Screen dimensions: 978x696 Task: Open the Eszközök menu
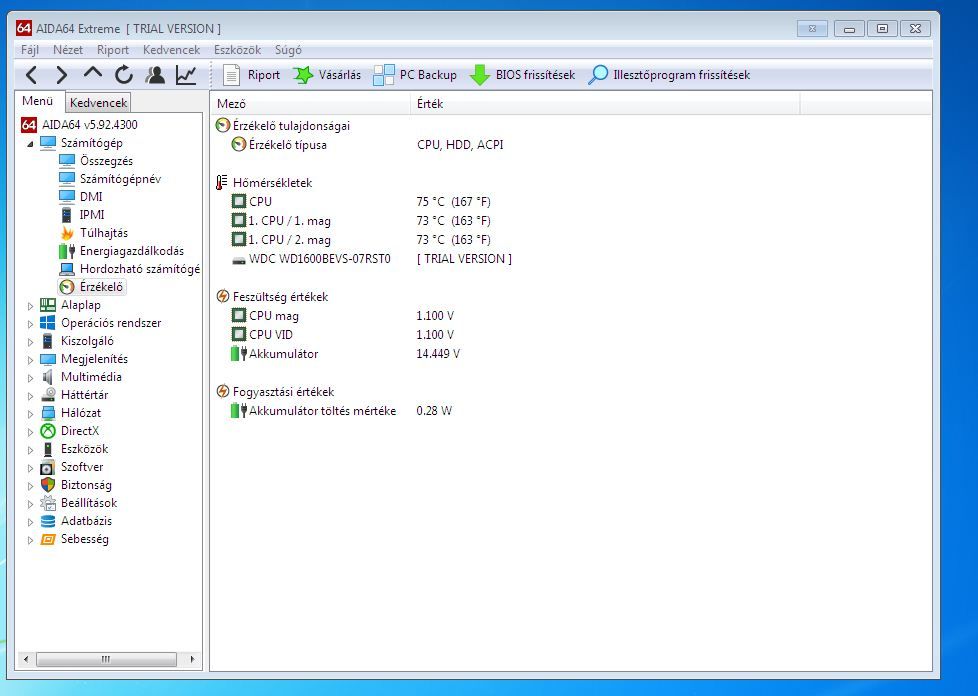tap(237, 50)
